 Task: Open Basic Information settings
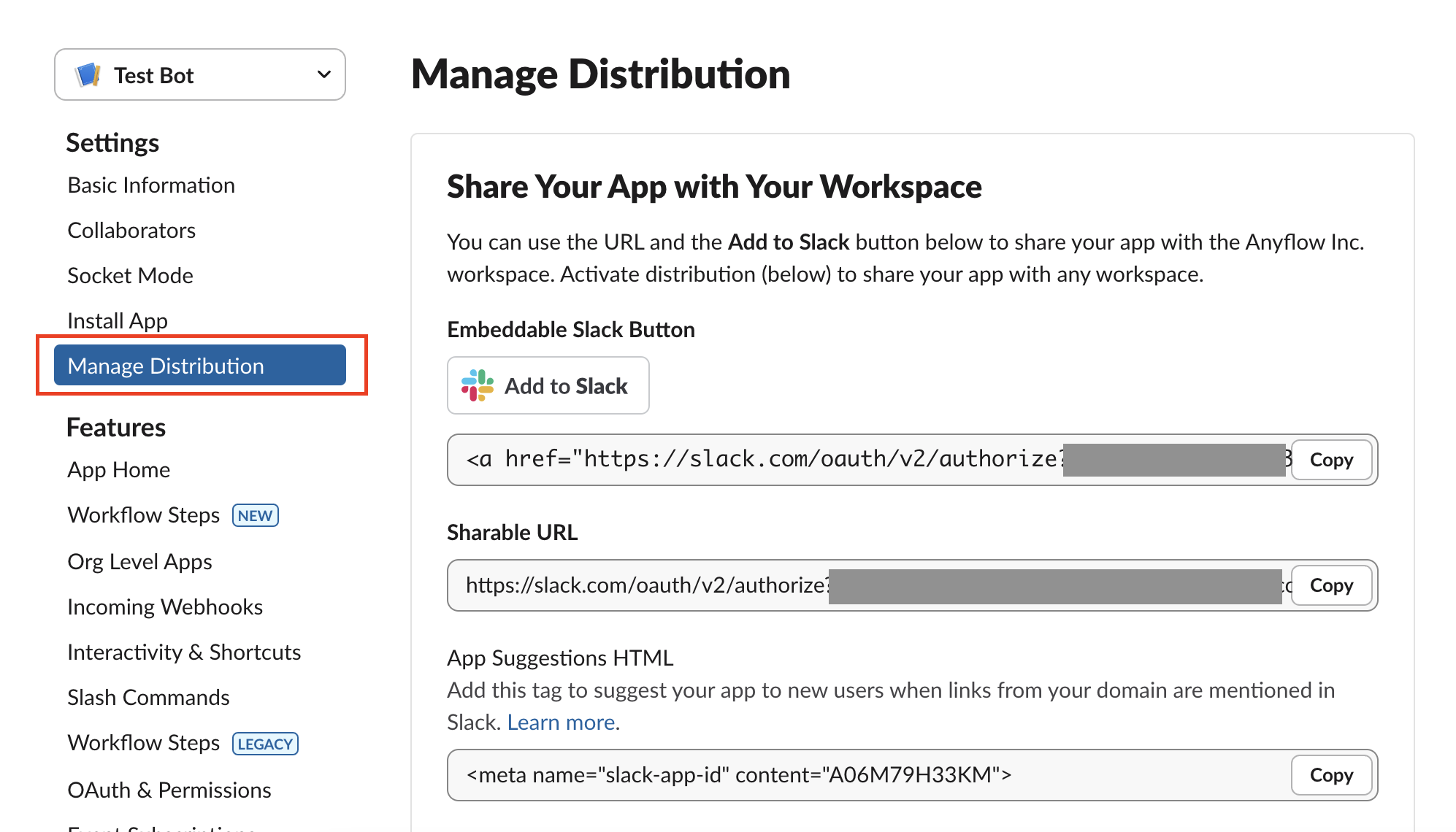click(x=151, y=185)
